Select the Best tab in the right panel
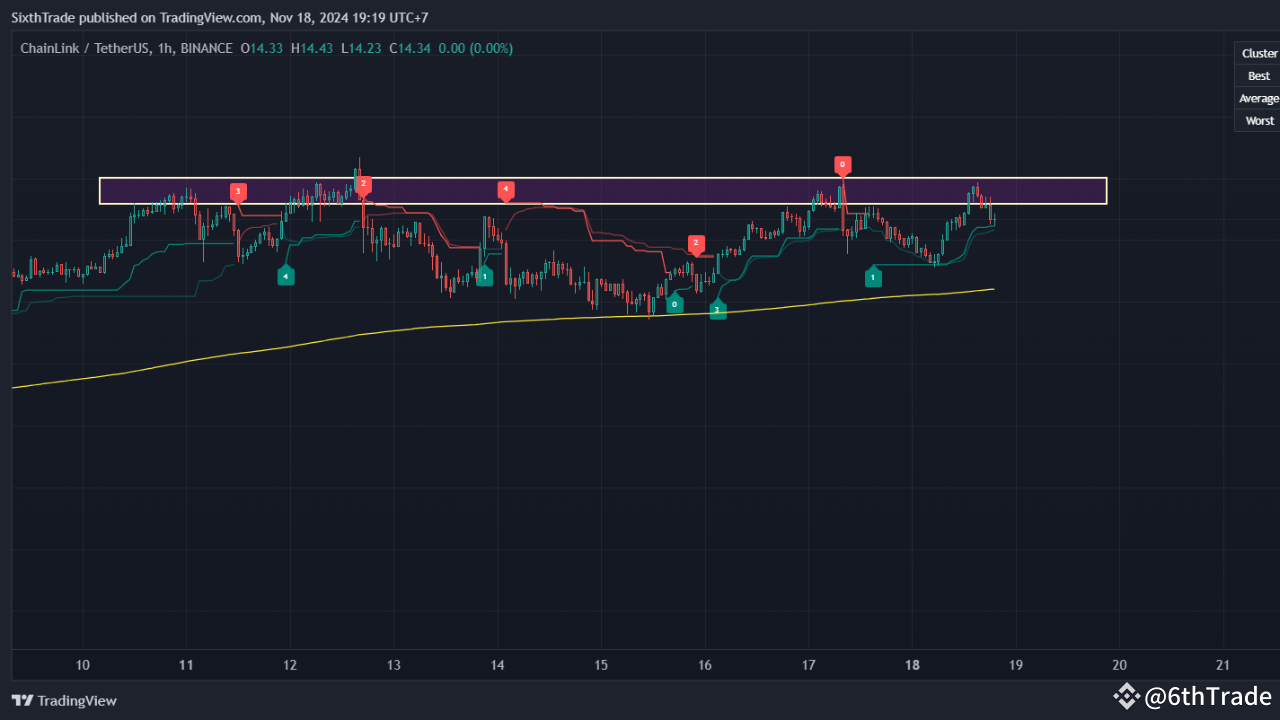The width and height of the screenshot is (1280, 720). (1258, 75)
